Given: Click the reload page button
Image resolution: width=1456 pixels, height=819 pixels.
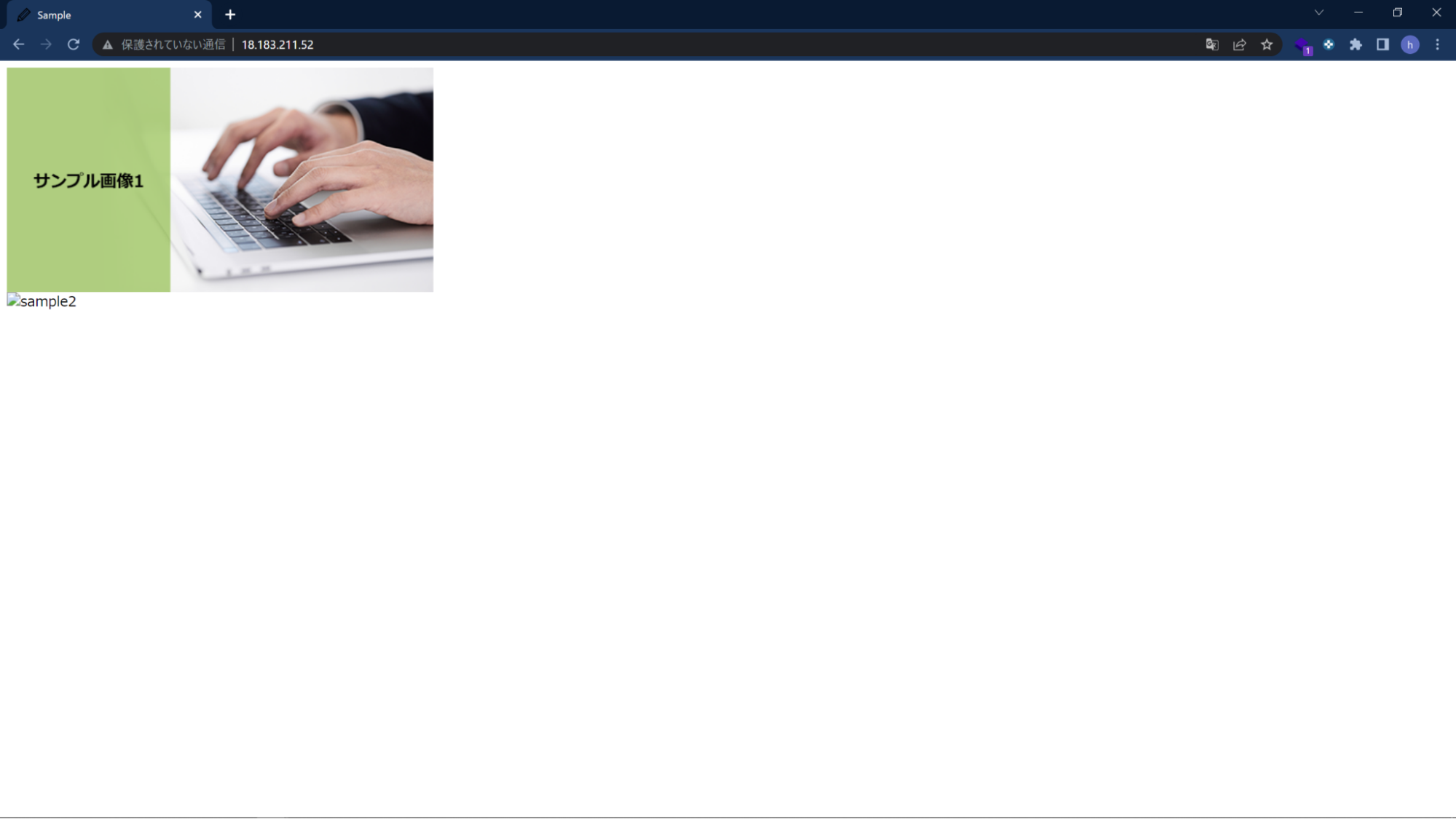Looking at the screenshot, I should [73, 44].
